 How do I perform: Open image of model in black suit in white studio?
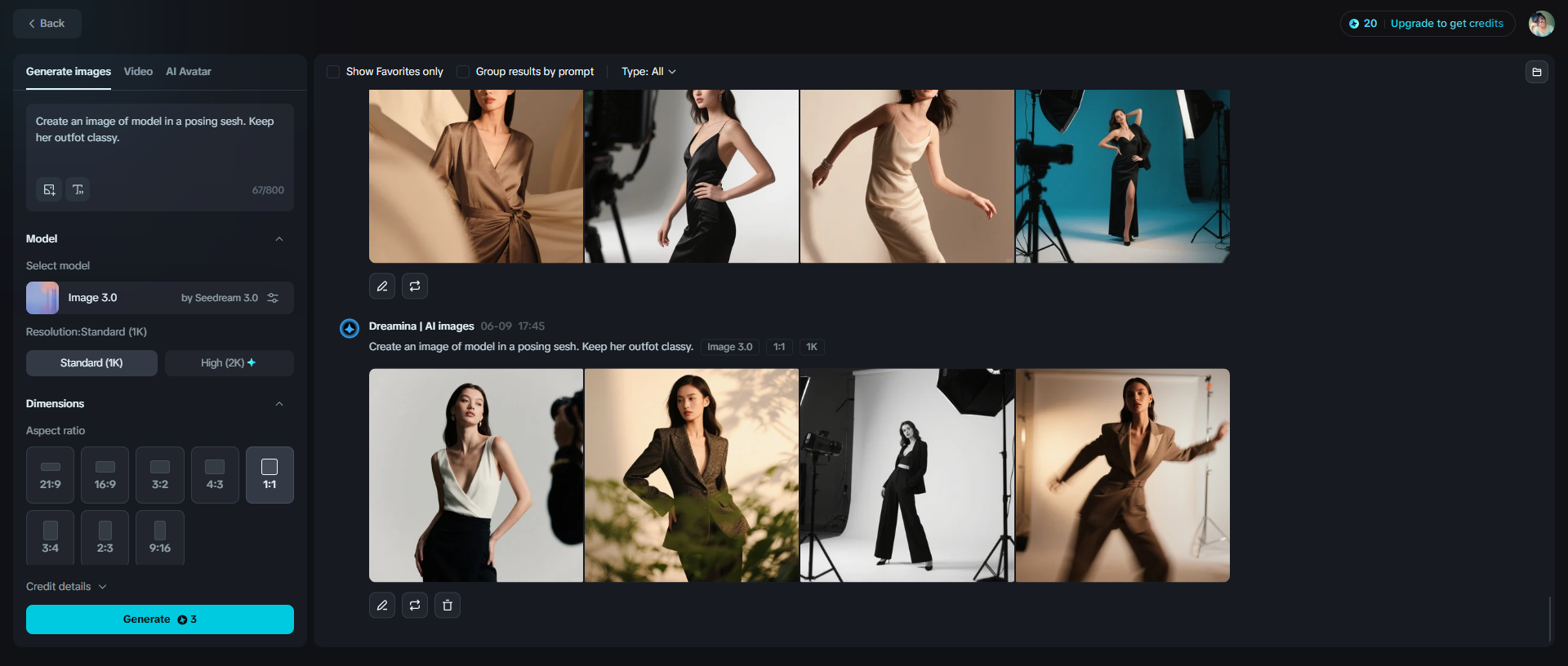point(907,475)
